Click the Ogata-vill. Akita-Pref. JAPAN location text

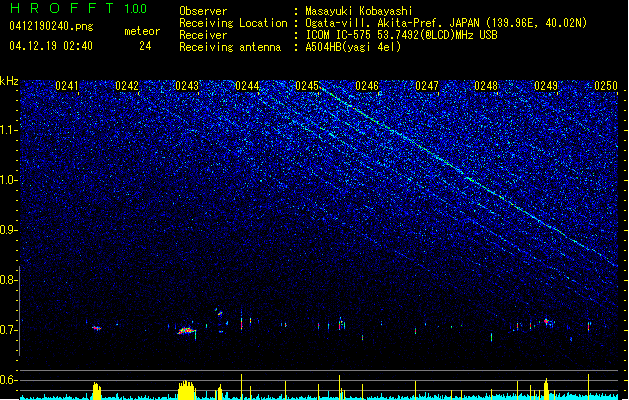(446, 23)
